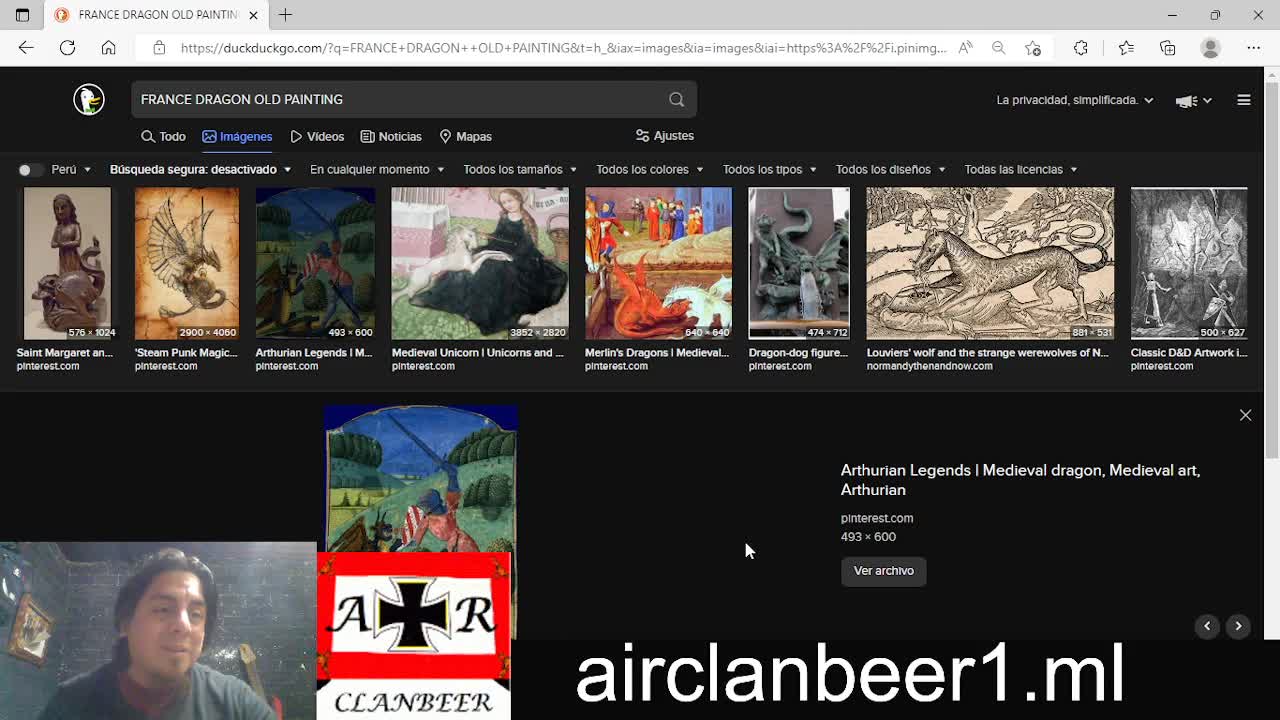Switch to the Noticias tab
Image resolution: width=1280 pixels, height=720 pixels.
[x=391, y=136]
